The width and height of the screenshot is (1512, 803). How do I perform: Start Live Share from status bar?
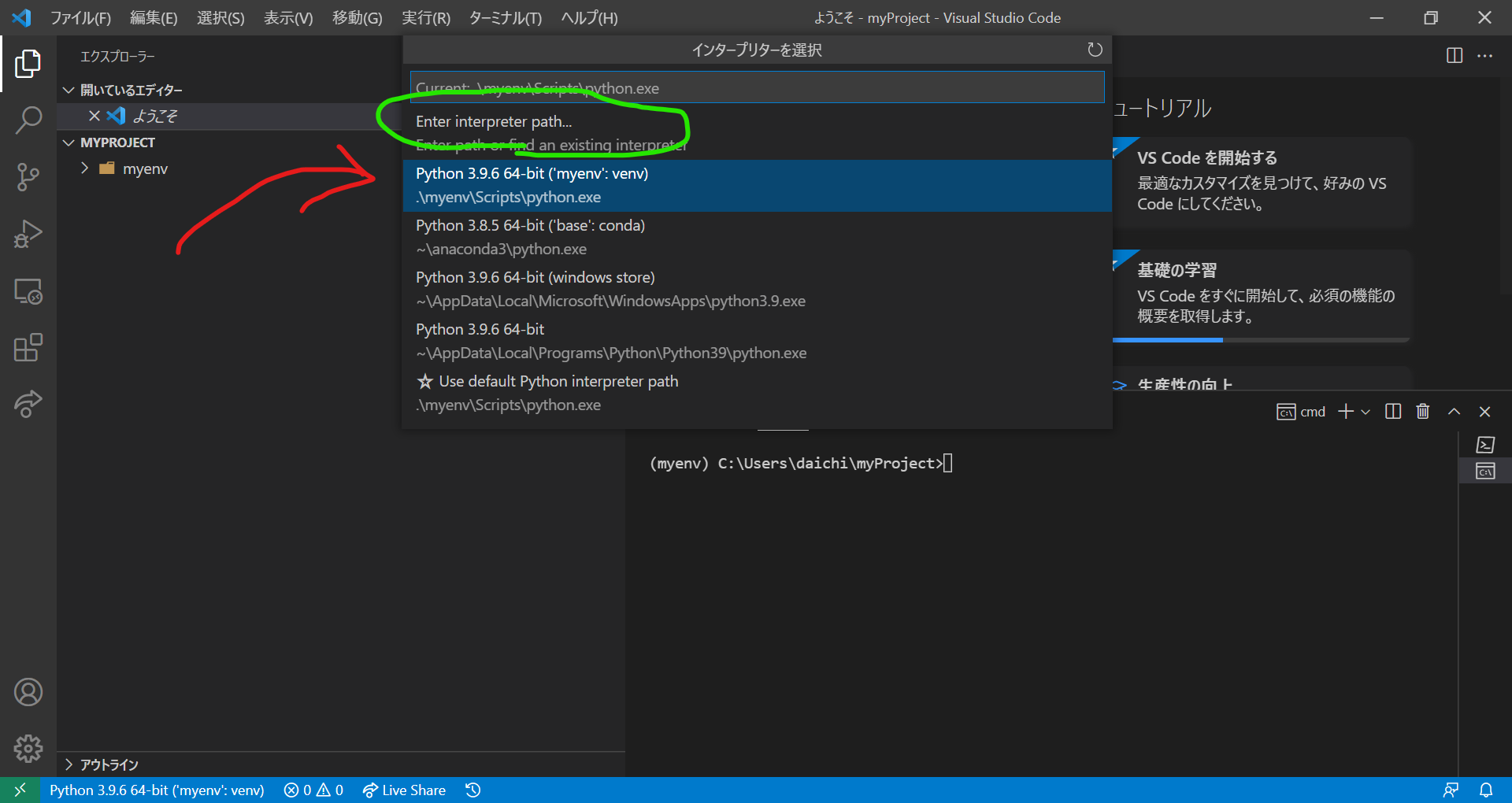click(x=404, y=790)
